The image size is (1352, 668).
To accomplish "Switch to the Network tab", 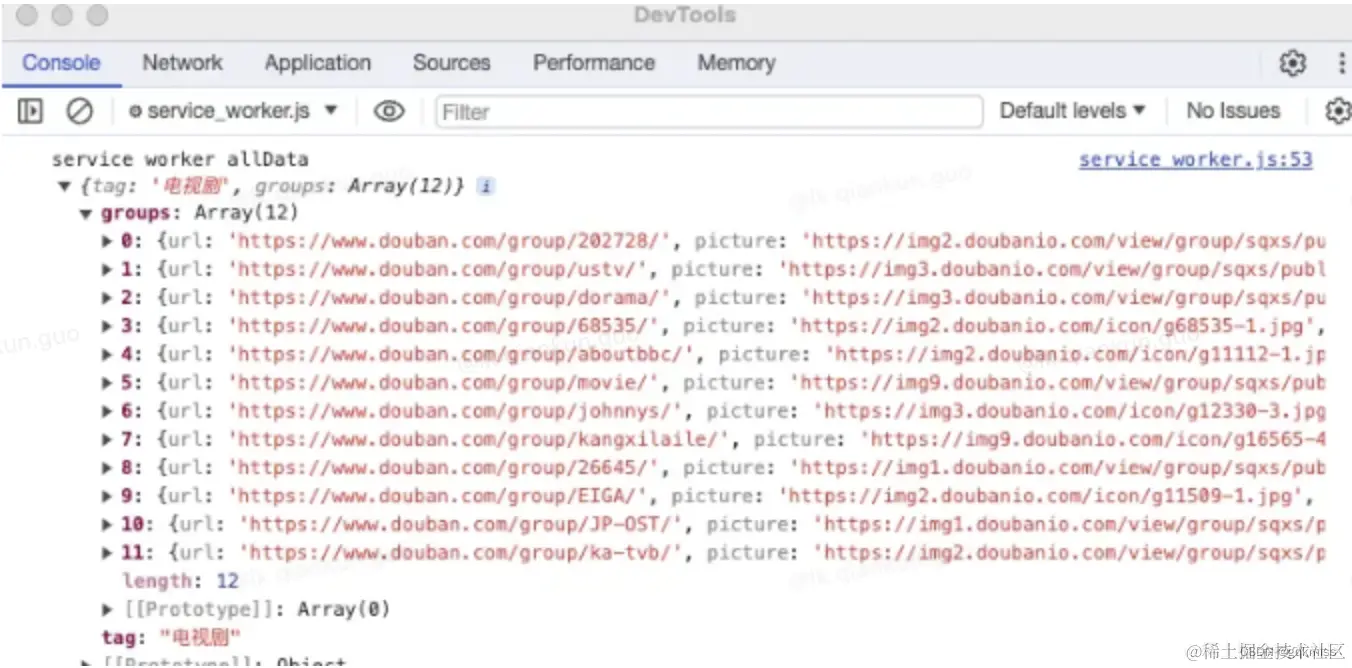I will (182, 63).
